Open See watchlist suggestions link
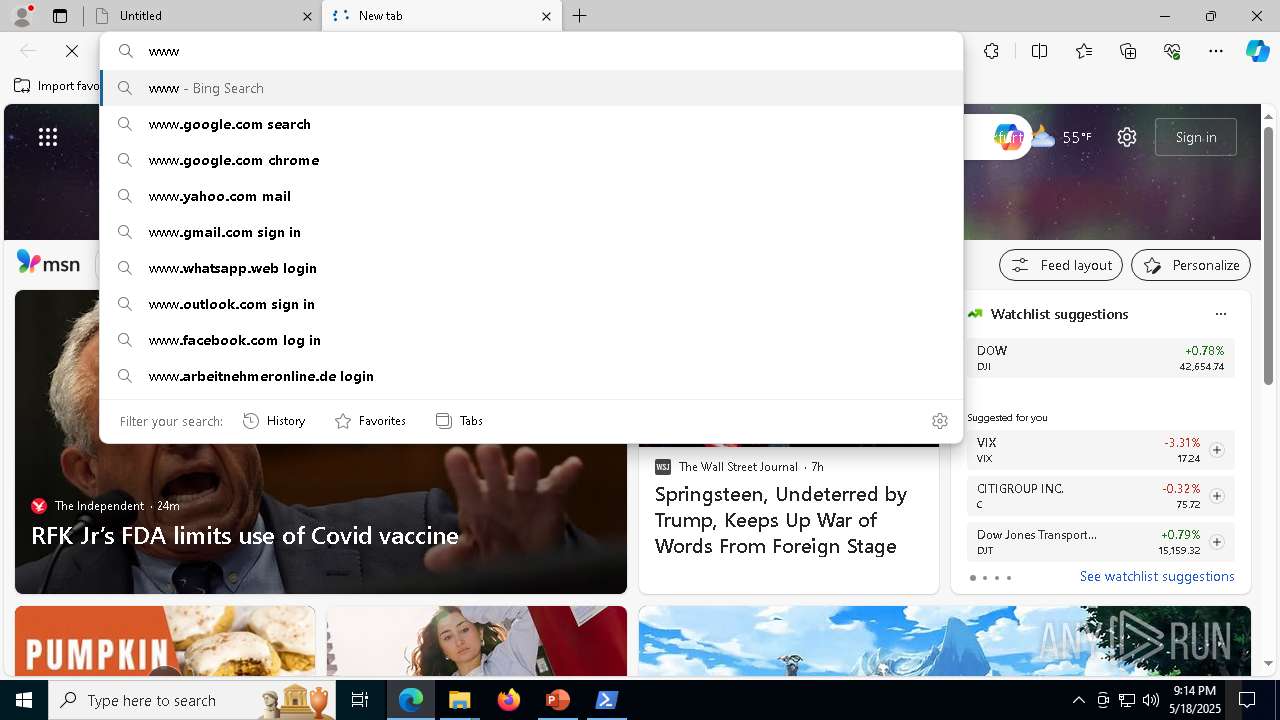Viewport: 1280px width, 720px height. (x=1157, y=576)
